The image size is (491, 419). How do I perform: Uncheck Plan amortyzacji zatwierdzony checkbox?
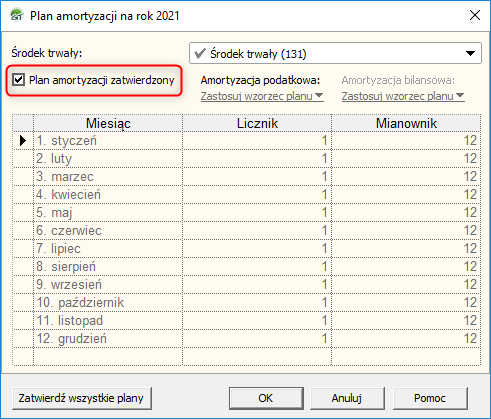[18, 80]
